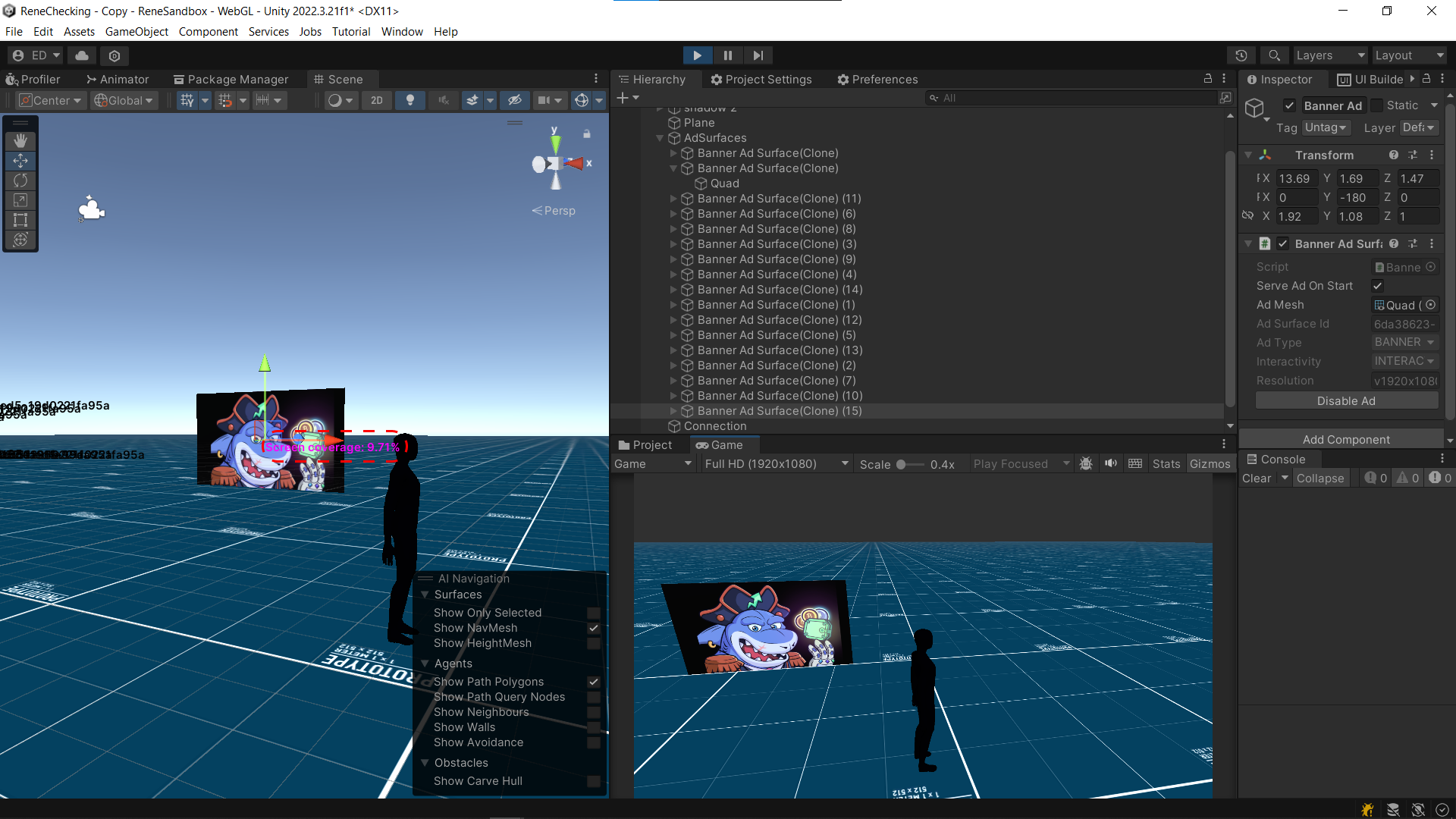Toggle scene lighting bulb icon
Image resolution: width=1456 pixels, height=819 pixels.
click(410, 100)
